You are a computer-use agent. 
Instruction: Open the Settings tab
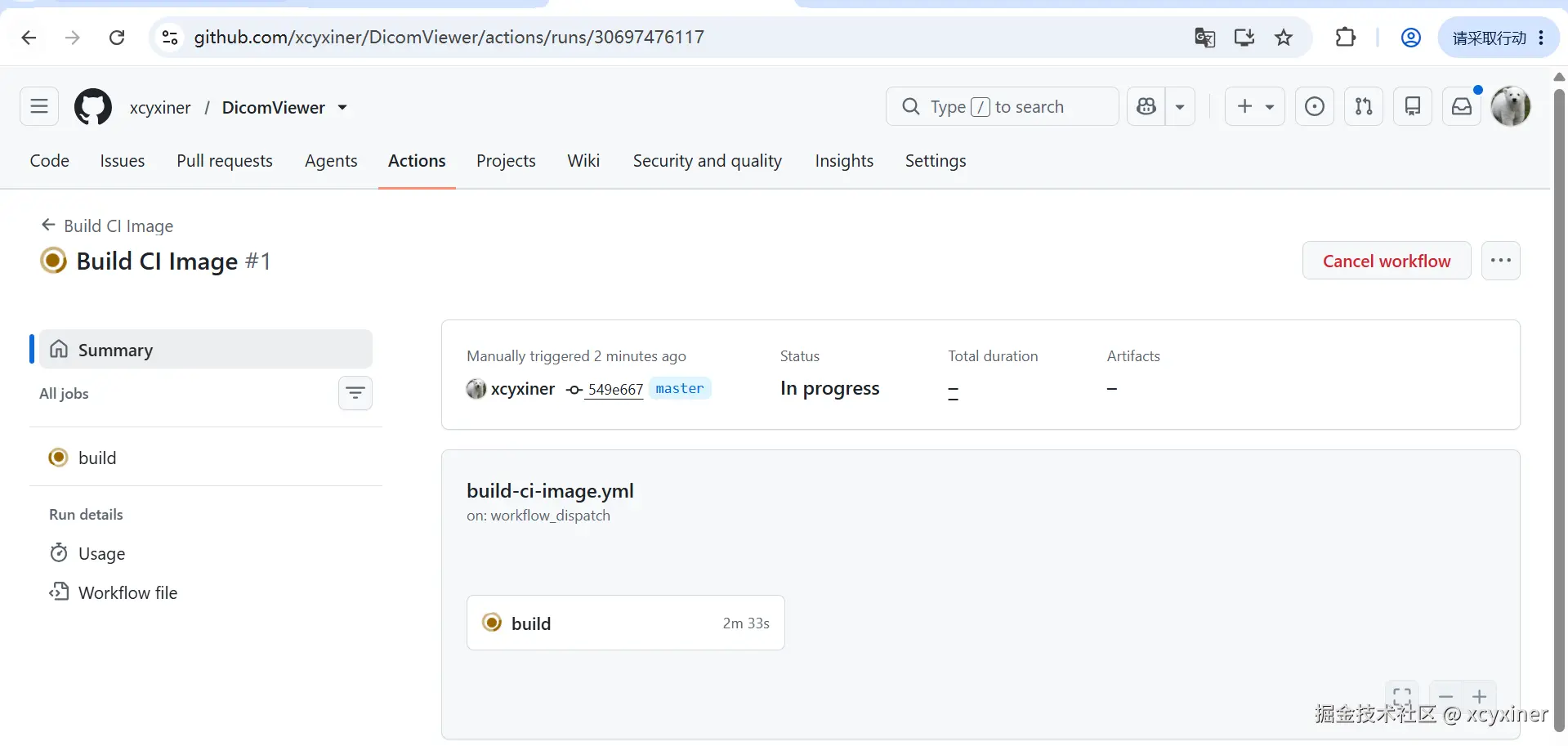pyautogui.click(x=936, y=161)
